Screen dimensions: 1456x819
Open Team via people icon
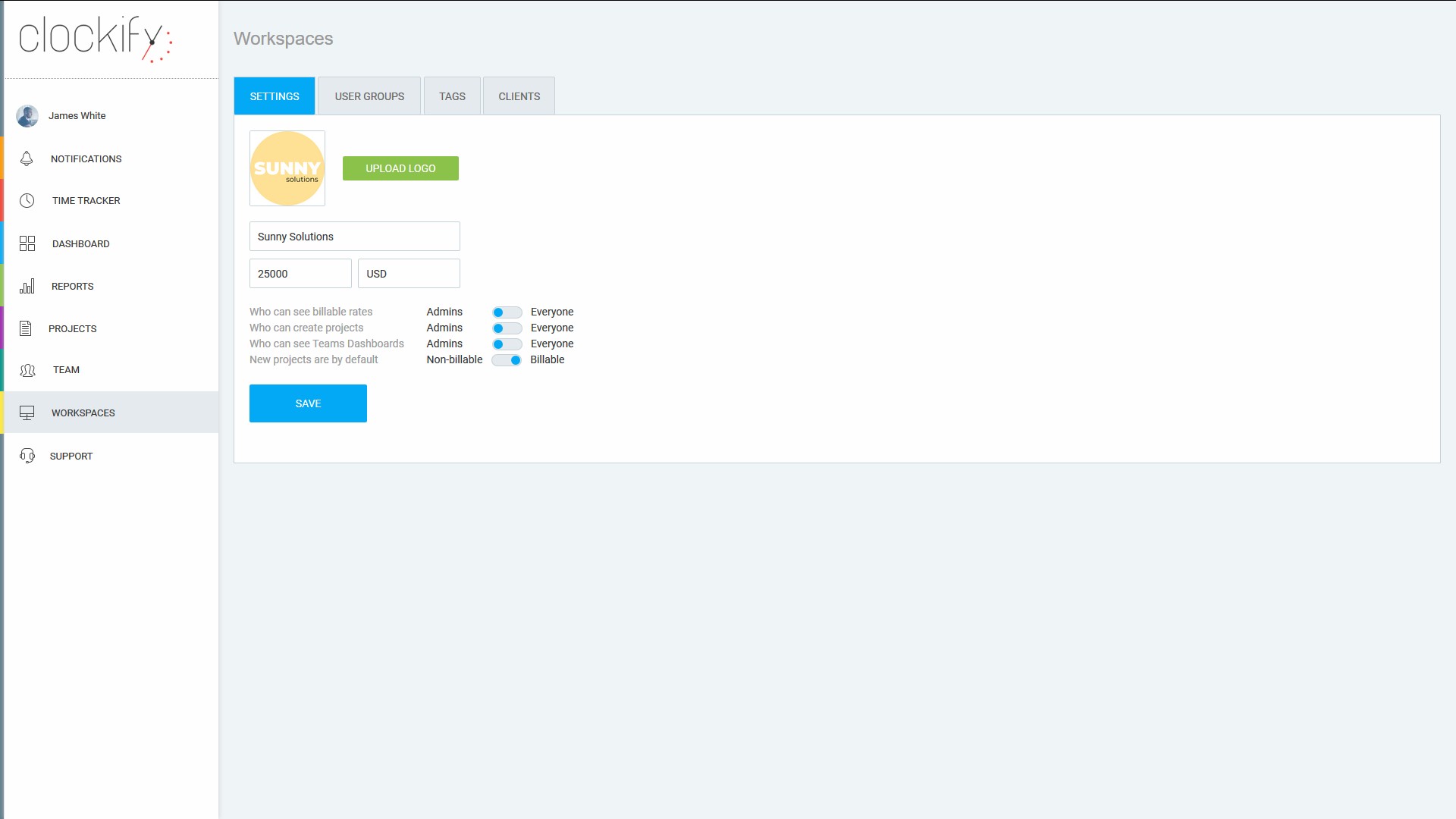click(x=28, y=370)
